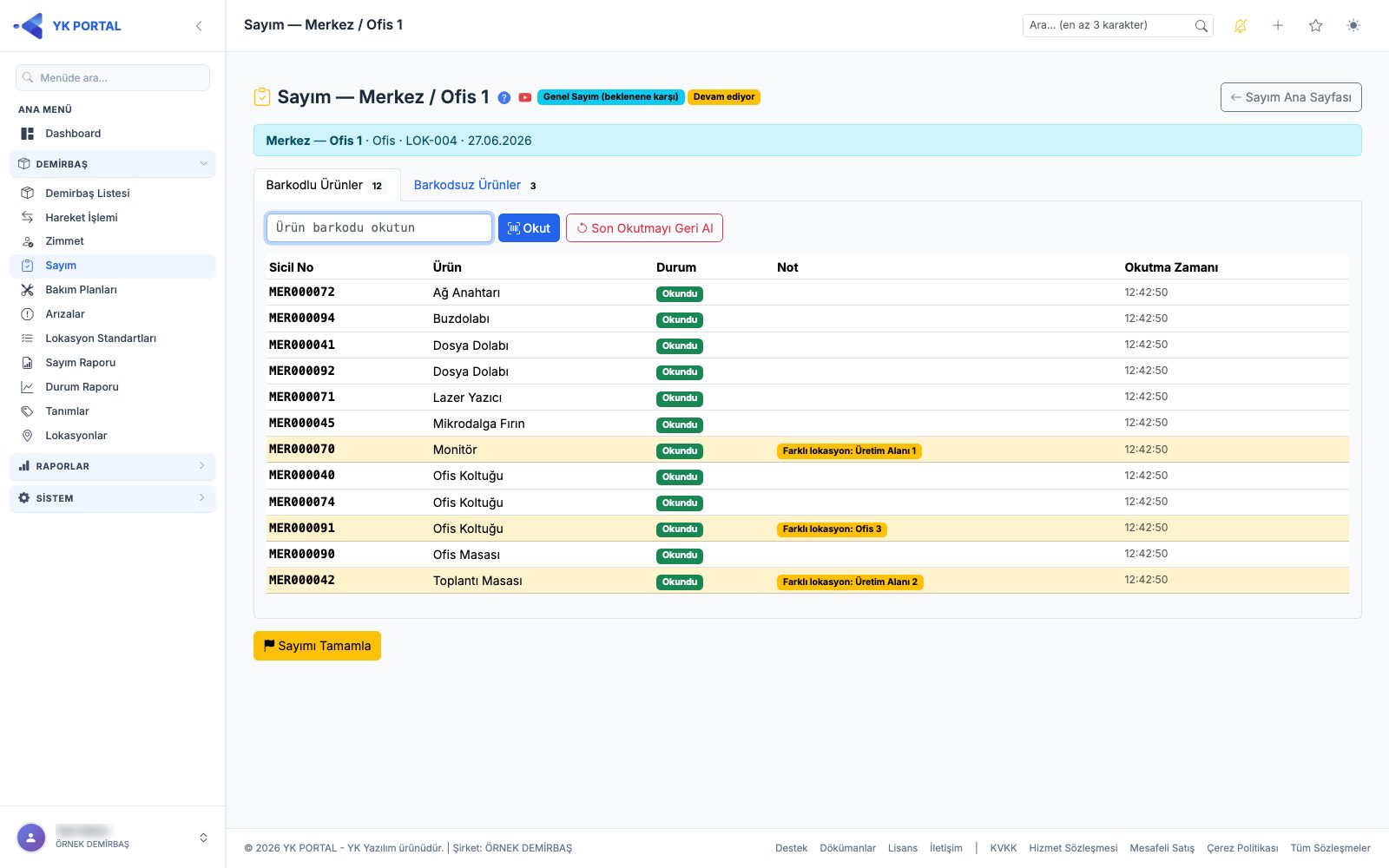Open the red video tutorial icon
Image resolution: width=1389 pixels, height=868 pixels.
[x=525, y=98]
